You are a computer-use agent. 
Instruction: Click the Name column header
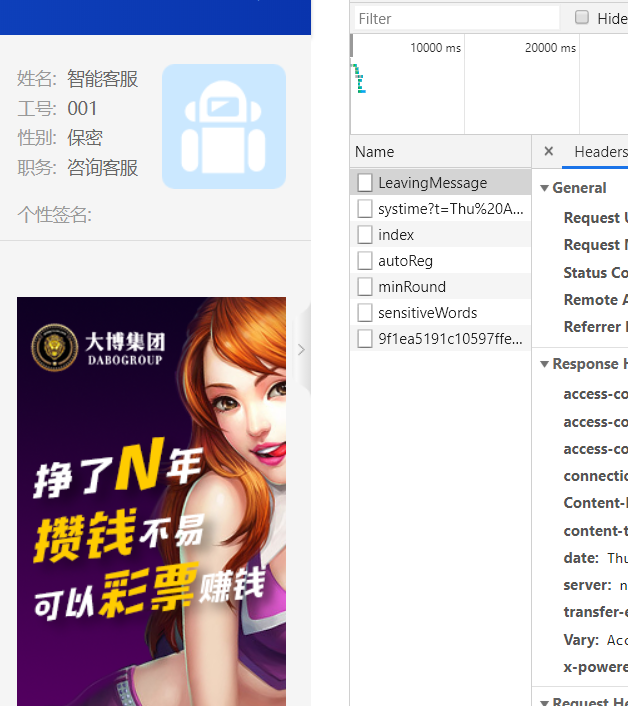click(375, 152)
